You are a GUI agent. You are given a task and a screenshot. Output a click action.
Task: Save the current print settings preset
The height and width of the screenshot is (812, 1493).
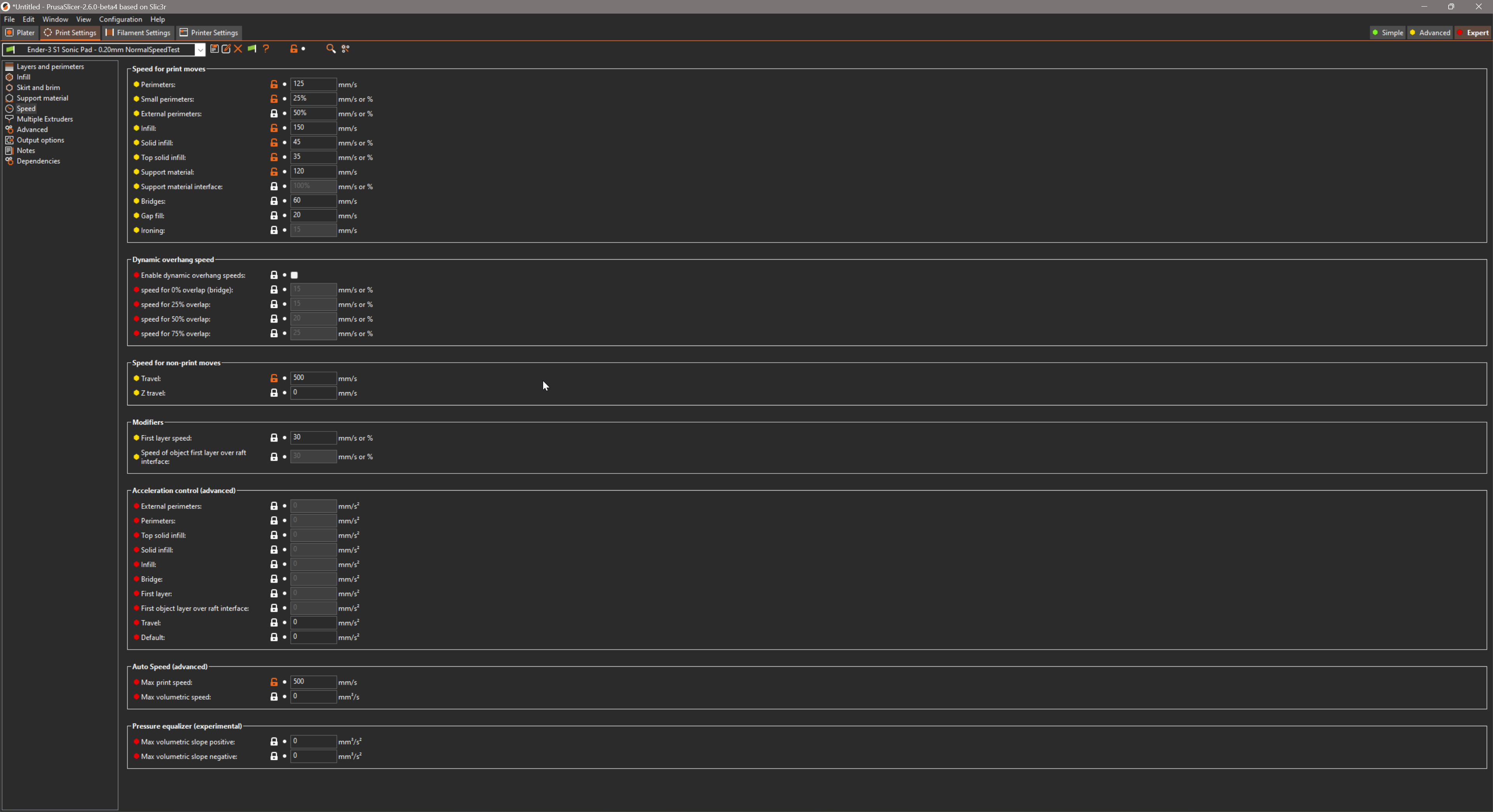tap(215, 49)
